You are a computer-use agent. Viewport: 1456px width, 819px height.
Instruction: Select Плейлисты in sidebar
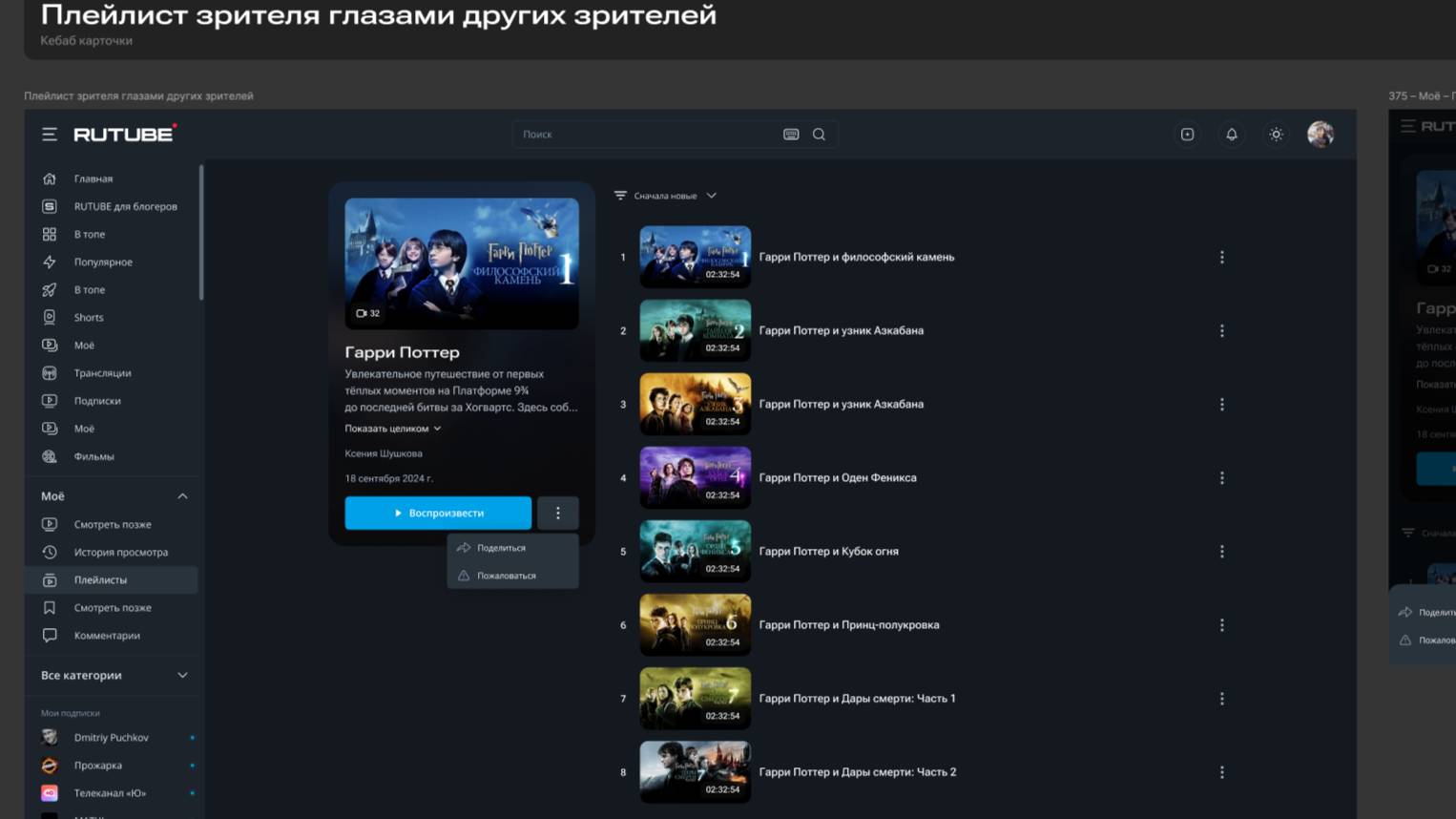(x=112, y=579)
